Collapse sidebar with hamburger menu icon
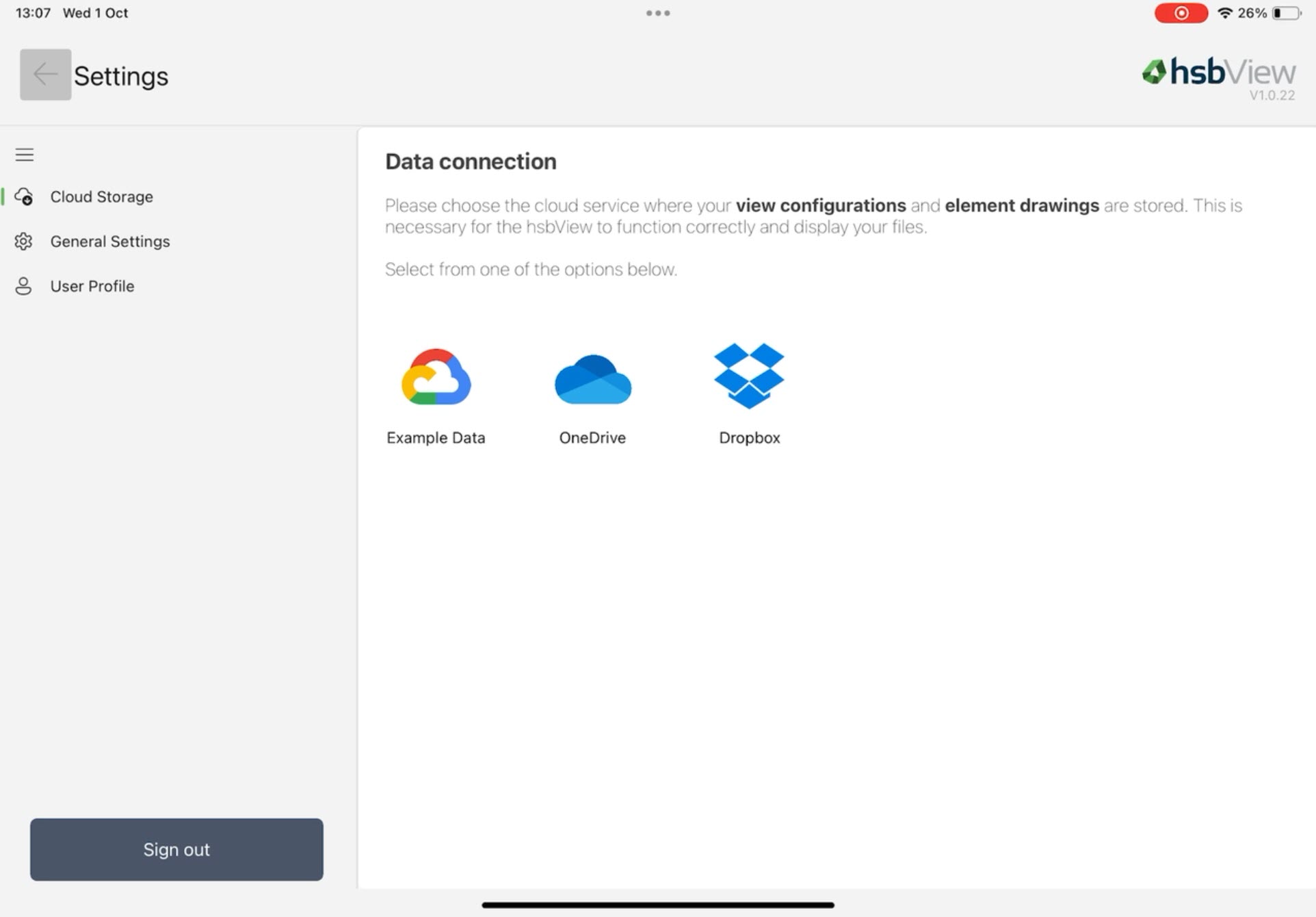Viewport: 1316px width, 917px height. click(x=25, y=155)
